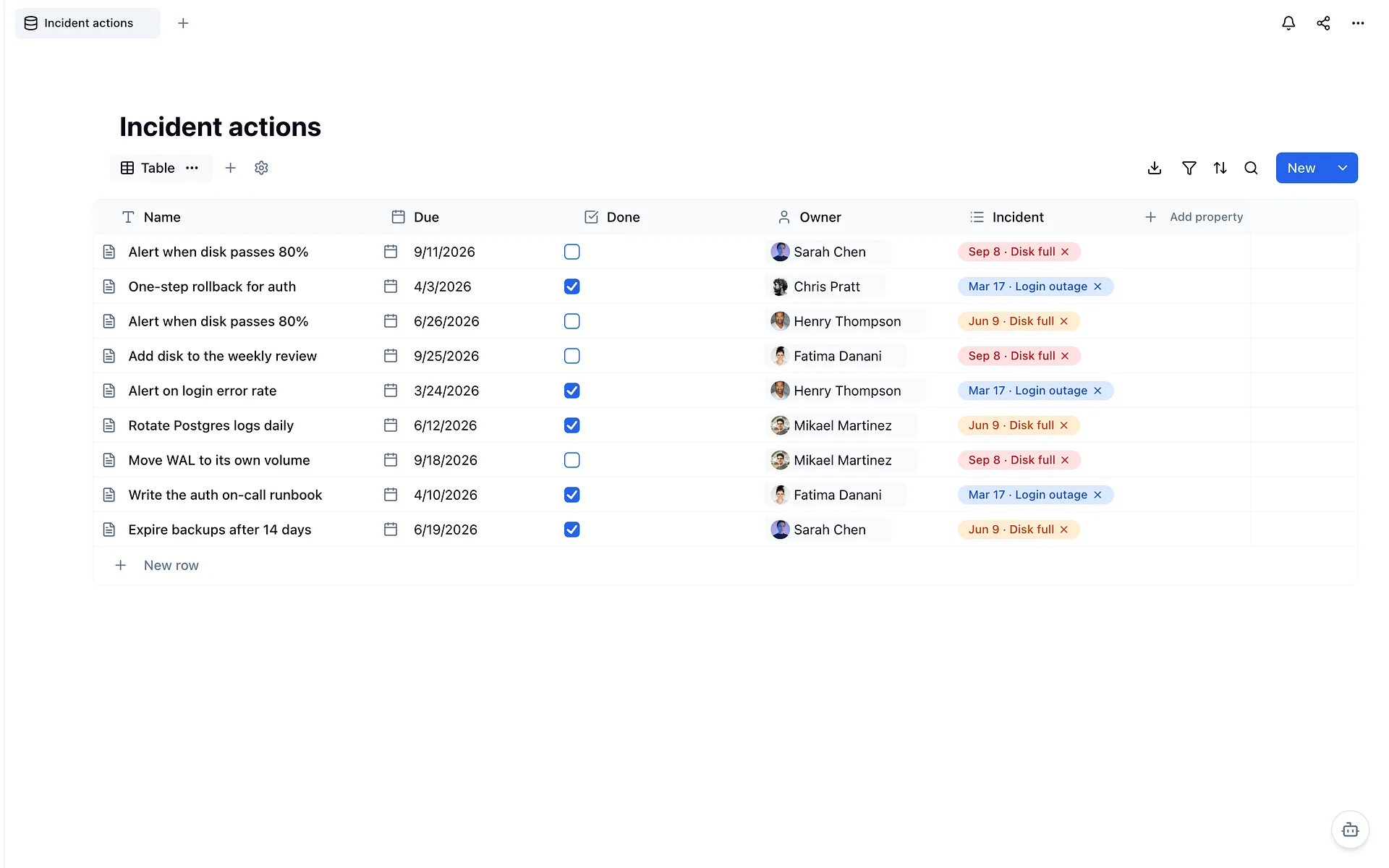Viewport: 1389px width, 868px height.
Task: Check Done for Add disk to the weekly review
Action: [x=572, y=356]
